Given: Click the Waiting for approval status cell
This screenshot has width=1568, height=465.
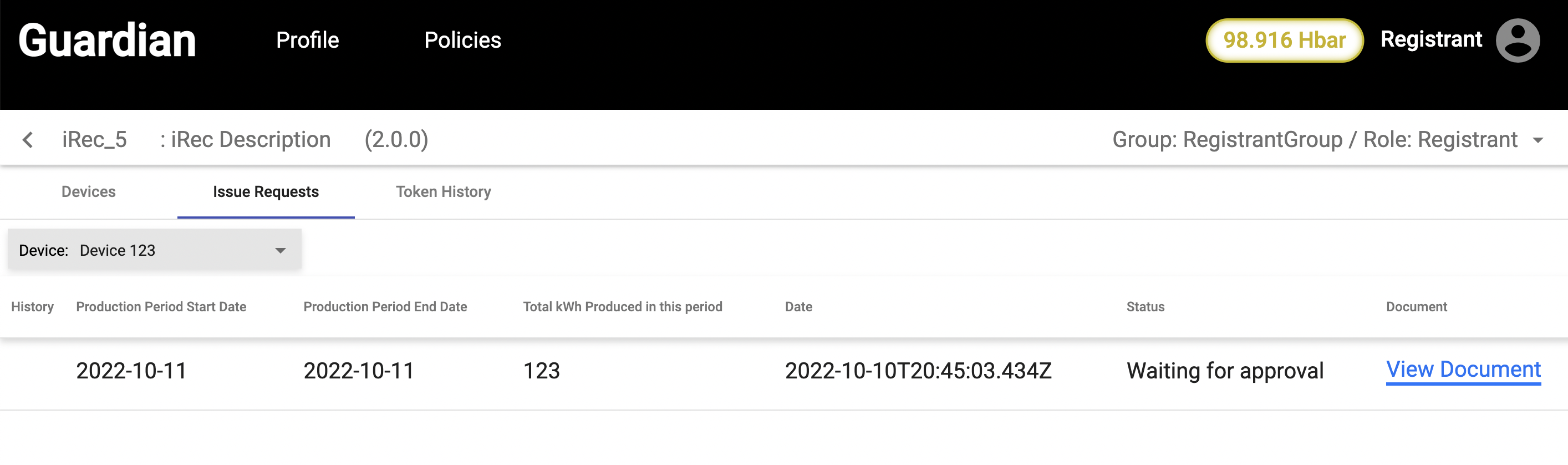Looking at the screenshot, I should coord(1225,371).
